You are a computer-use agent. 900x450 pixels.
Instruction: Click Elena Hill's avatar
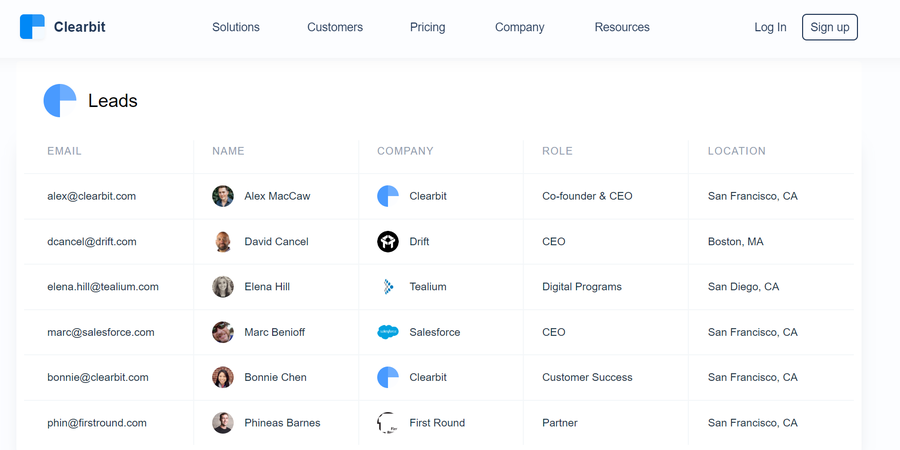click(x=223, y=286)
